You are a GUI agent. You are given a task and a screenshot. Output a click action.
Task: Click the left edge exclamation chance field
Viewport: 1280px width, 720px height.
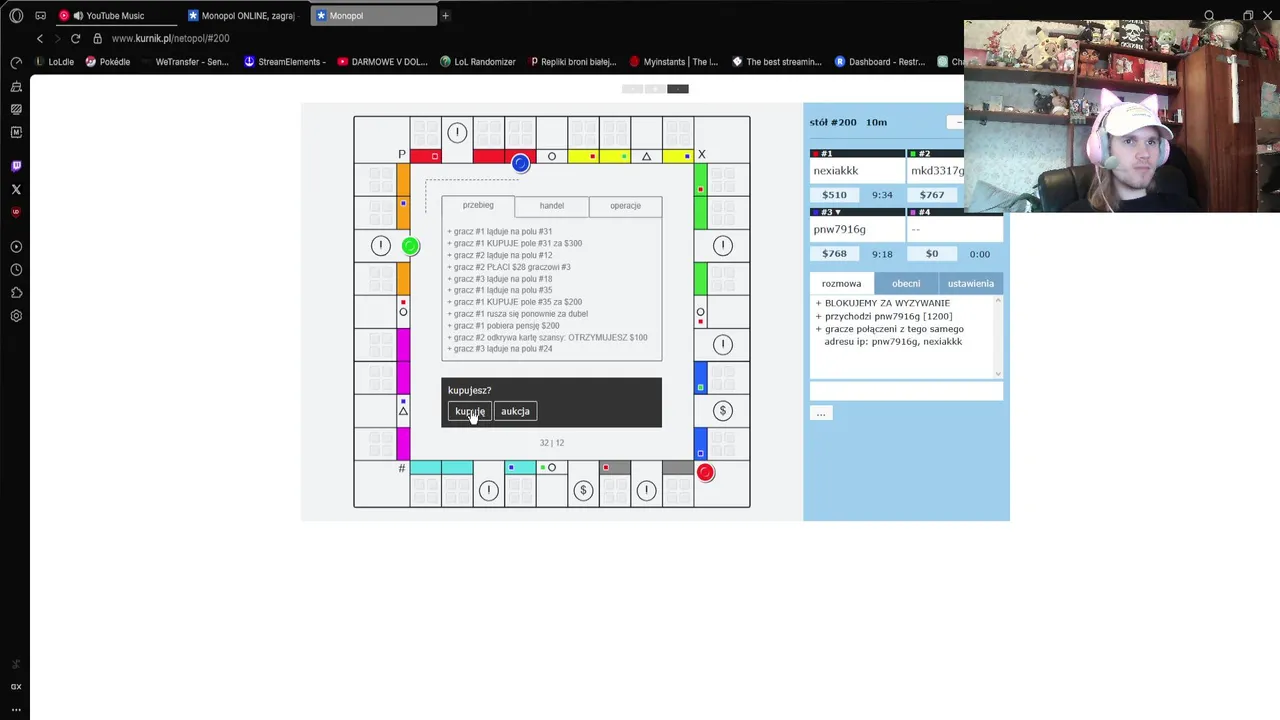click(x=380, y=246)
